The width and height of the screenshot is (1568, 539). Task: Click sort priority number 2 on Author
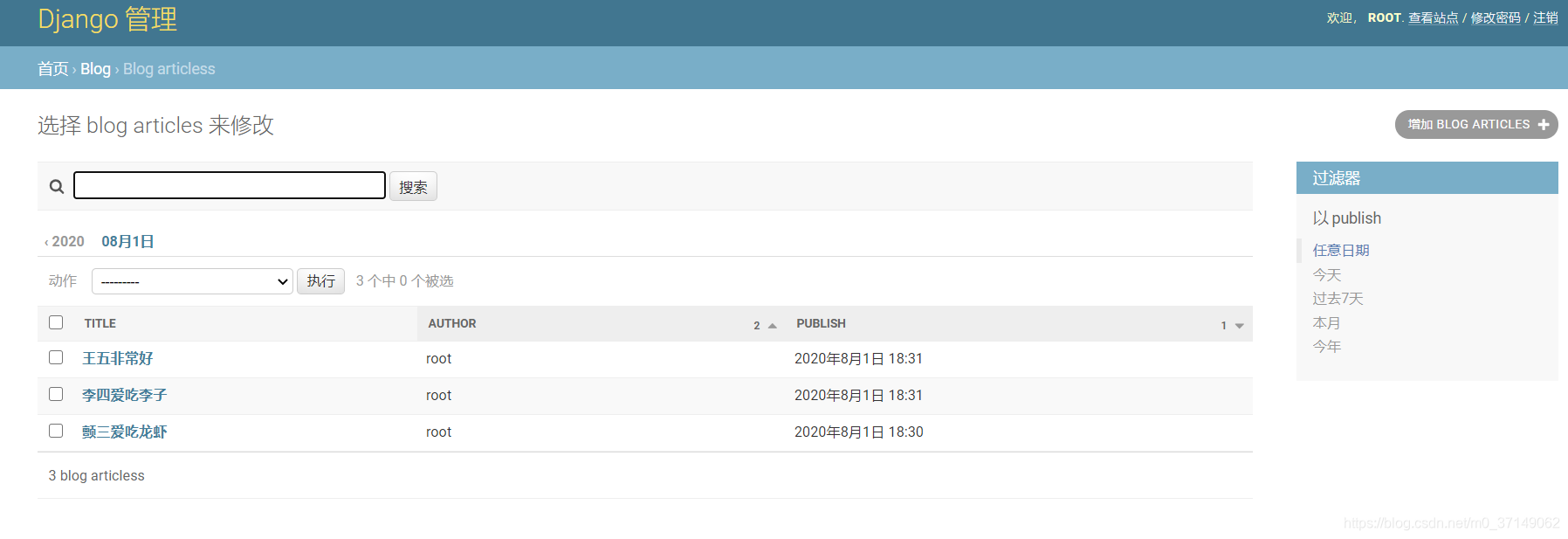(x=757, y=326)
